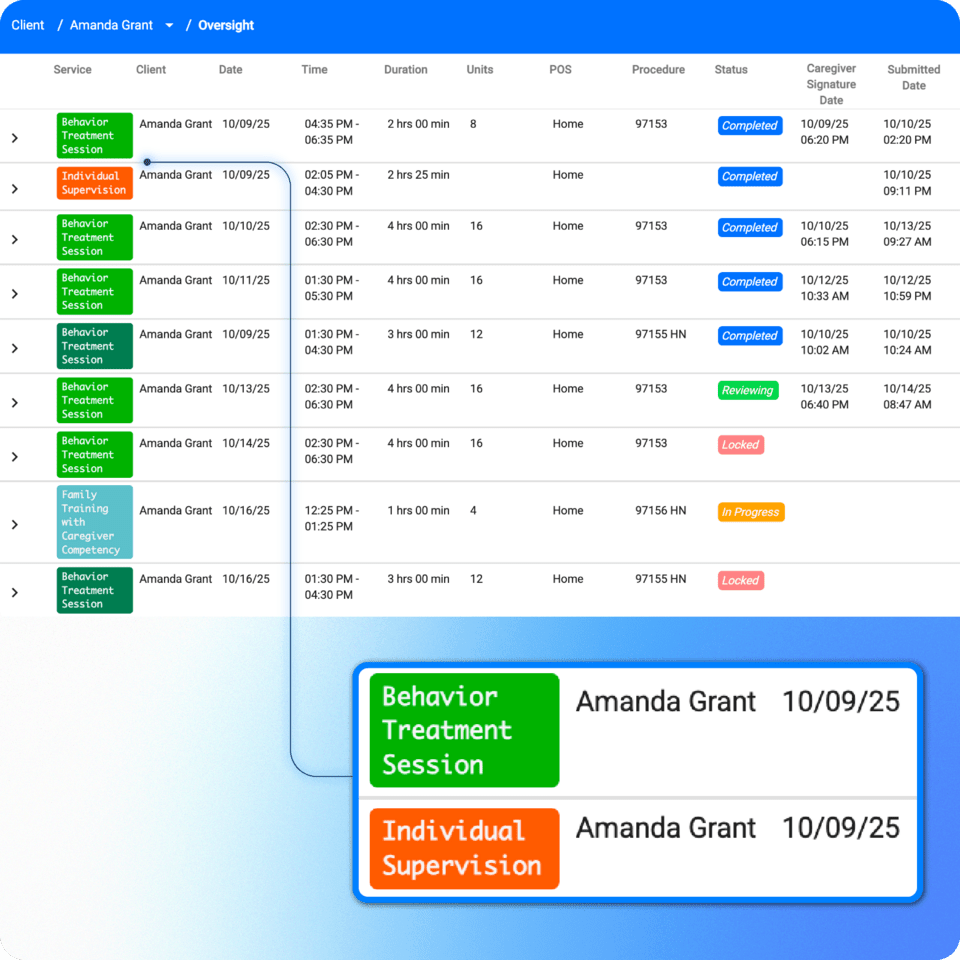Click the Completed status pill for the 10/11/25 session
This screenshot has width=960, height=960.
coord(749,281)
